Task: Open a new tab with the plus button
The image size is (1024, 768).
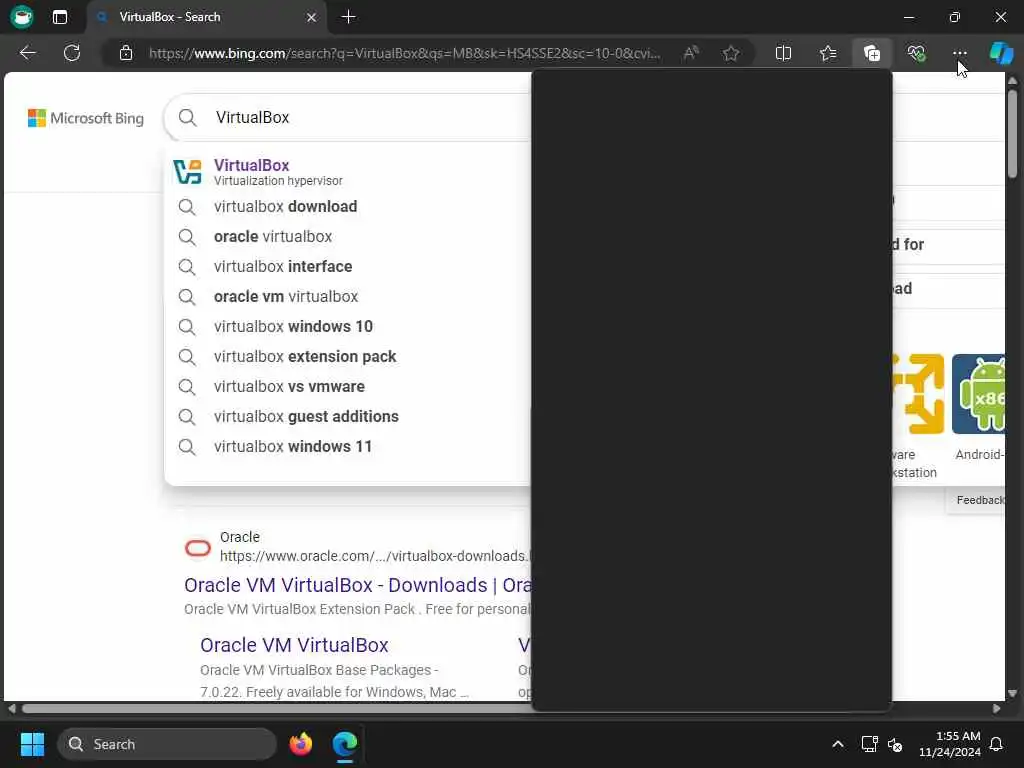Action: [349, 17]
